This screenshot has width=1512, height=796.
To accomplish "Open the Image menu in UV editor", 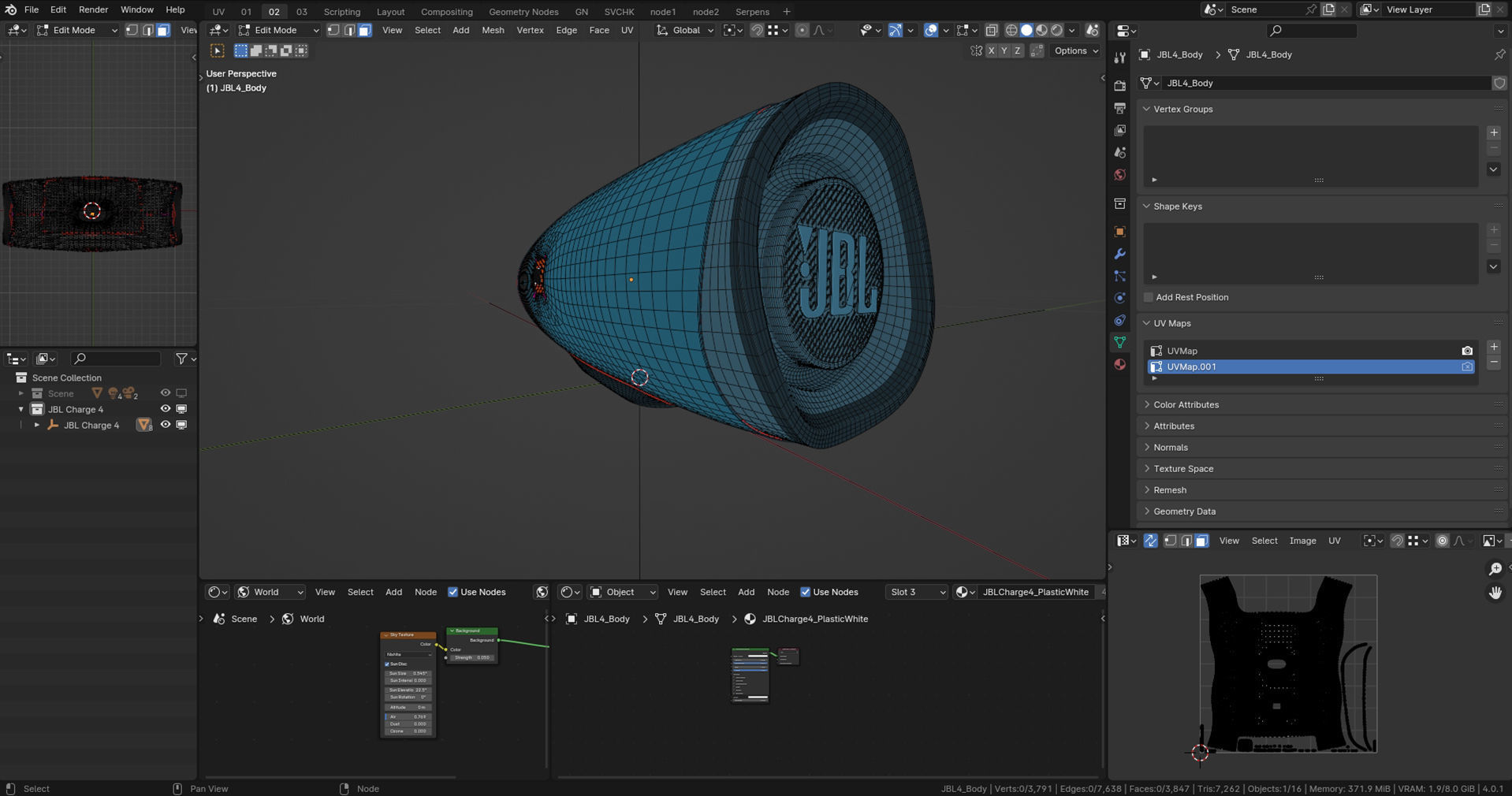I will click(x=1302, y=541).
